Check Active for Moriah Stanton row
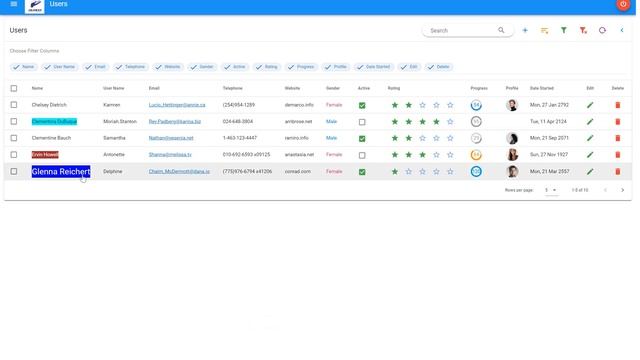 (x=362, y=122)
